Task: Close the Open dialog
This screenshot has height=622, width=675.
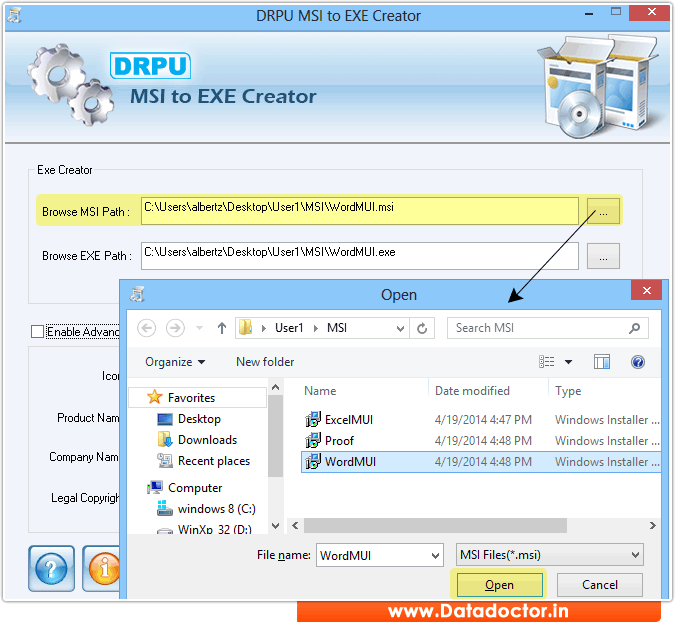Action: (x=647, y=291)
